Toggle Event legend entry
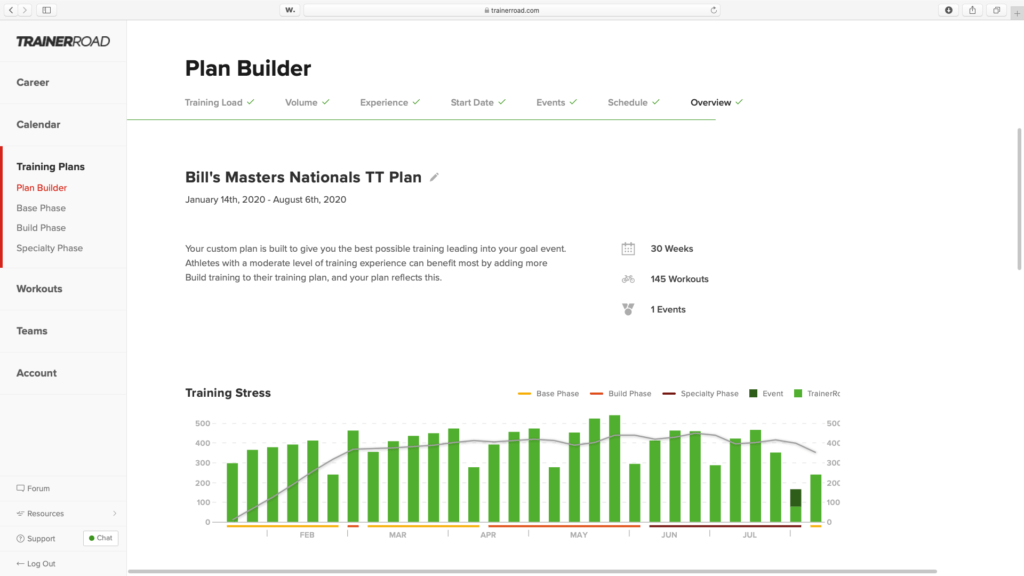This screenshot has width=1024, height=576. tap(766, 394)
